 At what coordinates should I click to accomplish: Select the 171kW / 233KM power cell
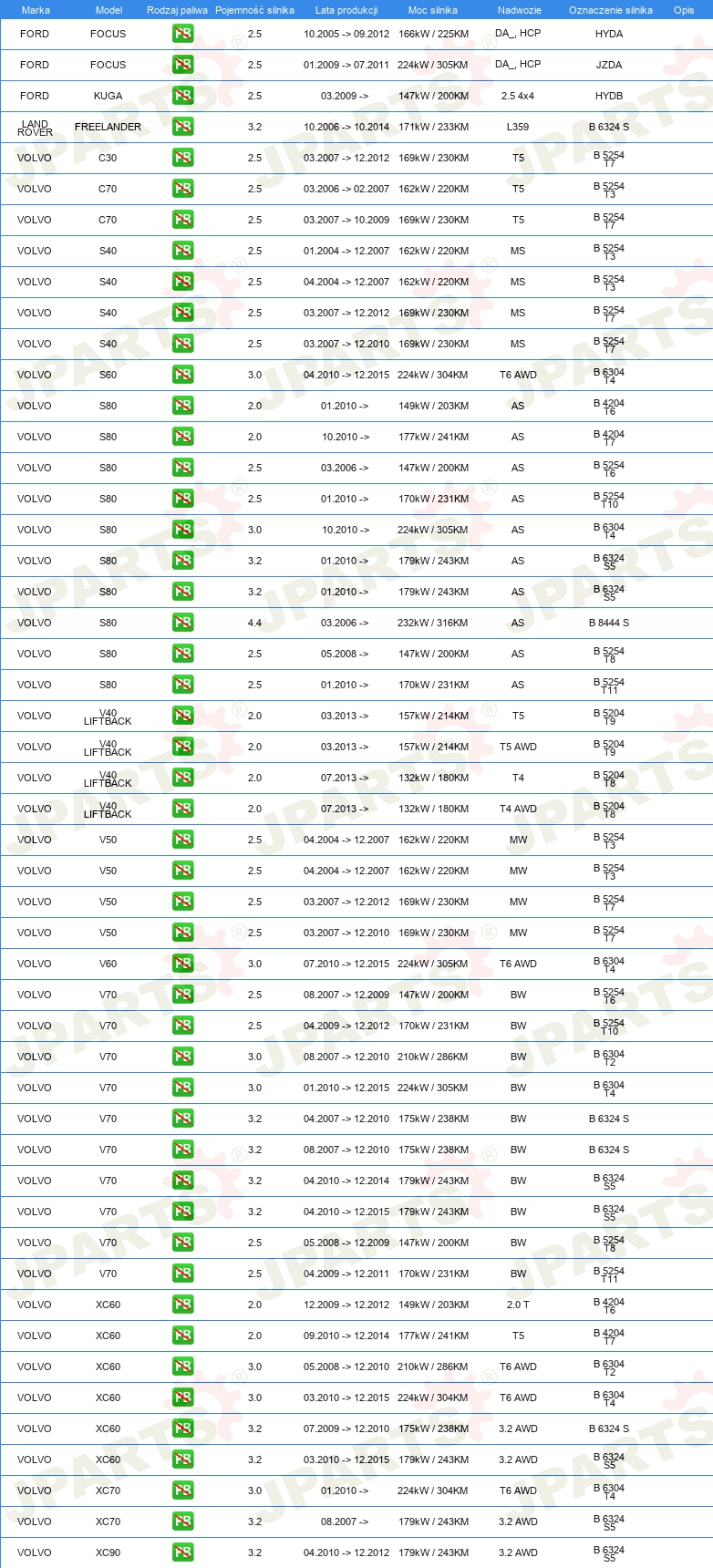(433, 127)
